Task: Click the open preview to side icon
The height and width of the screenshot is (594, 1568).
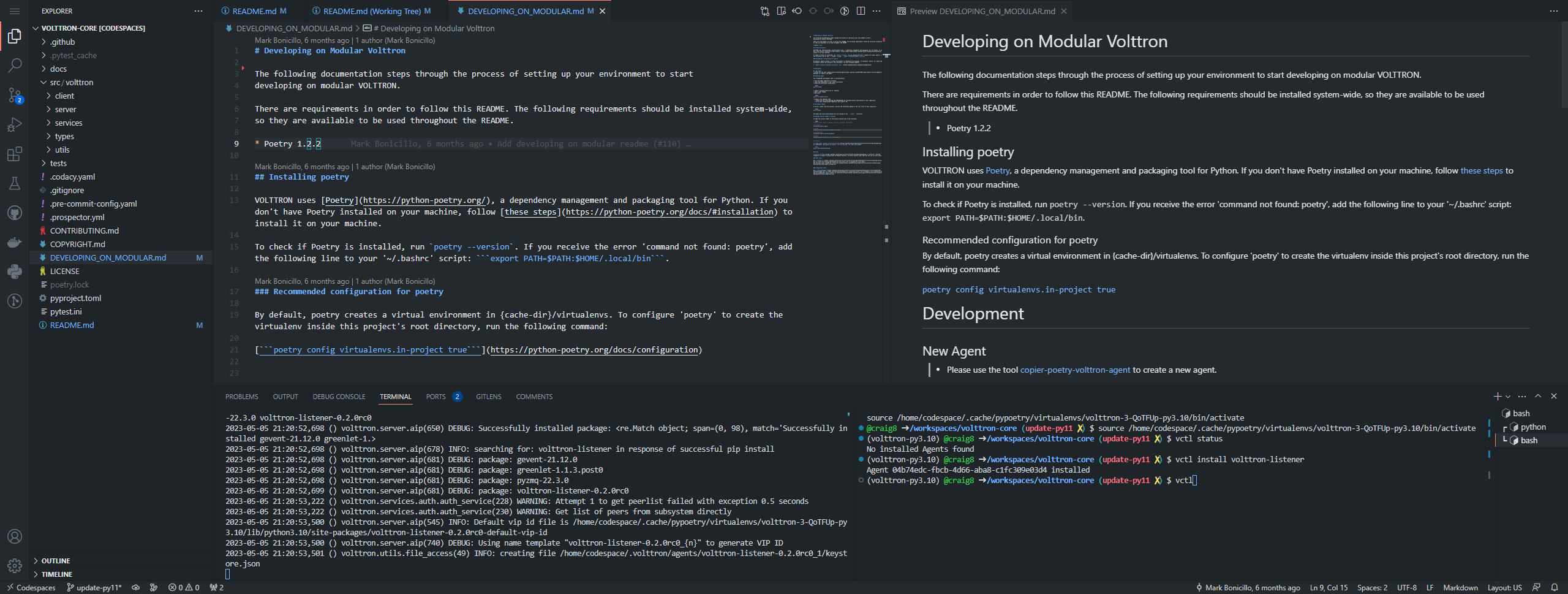Action: (x=781, y=11)
